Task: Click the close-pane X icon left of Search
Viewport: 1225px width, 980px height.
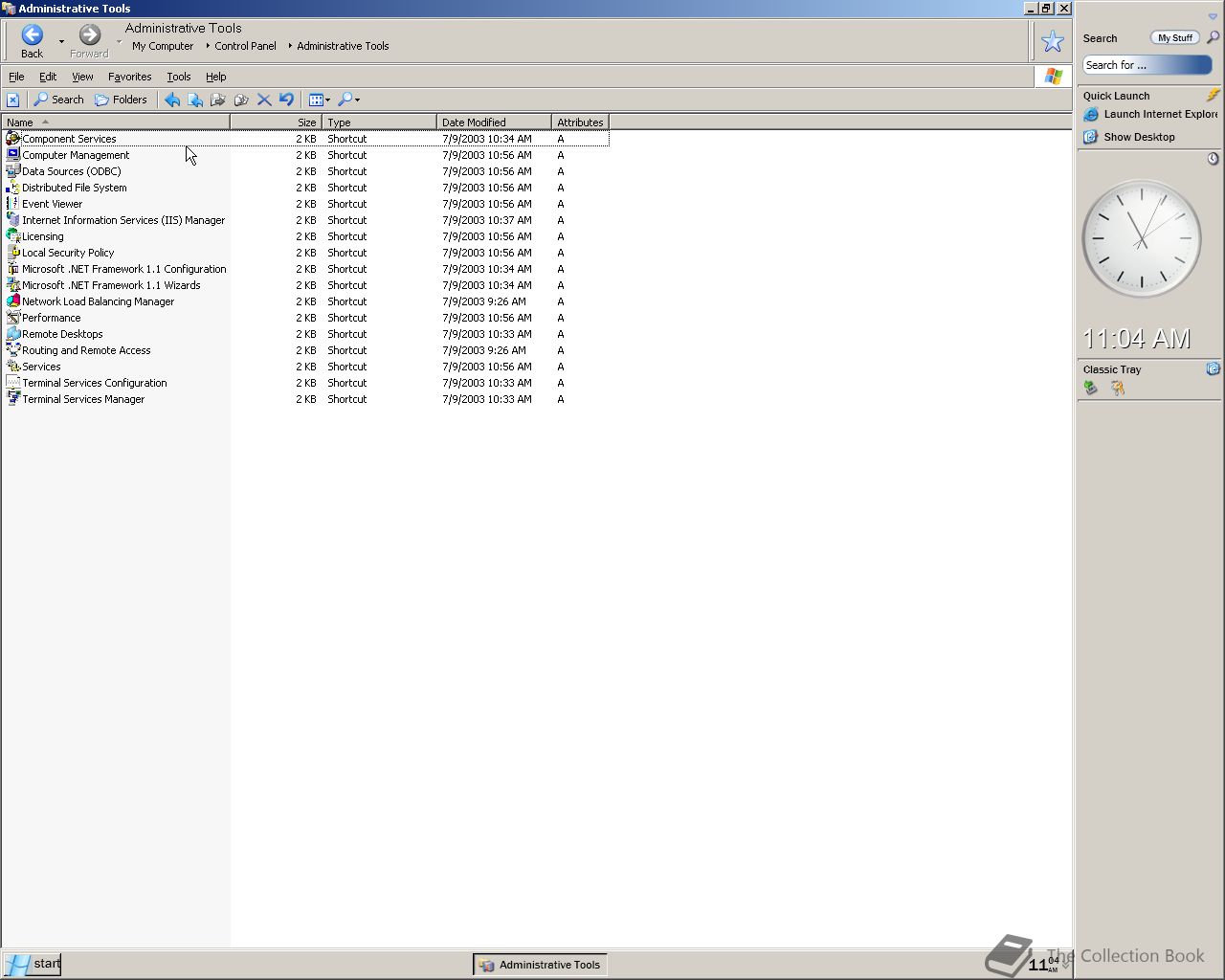Action: (12, 100)
